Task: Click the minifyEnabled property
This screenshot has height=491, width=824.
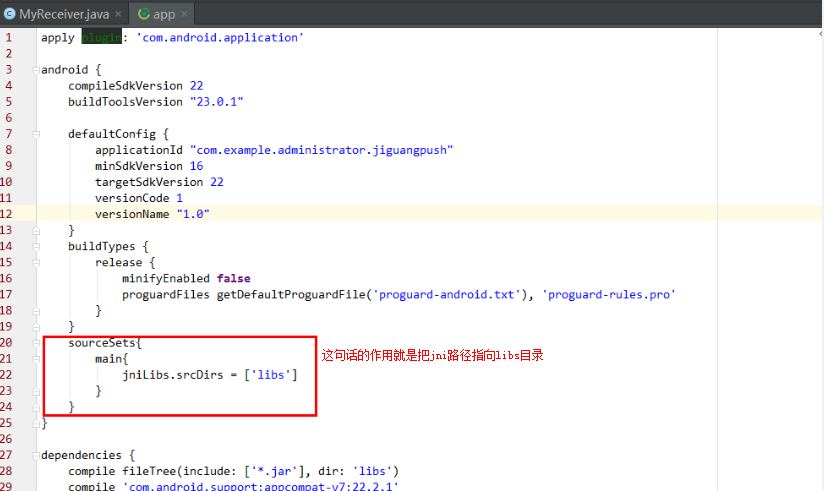Action: tap(166, 278)
